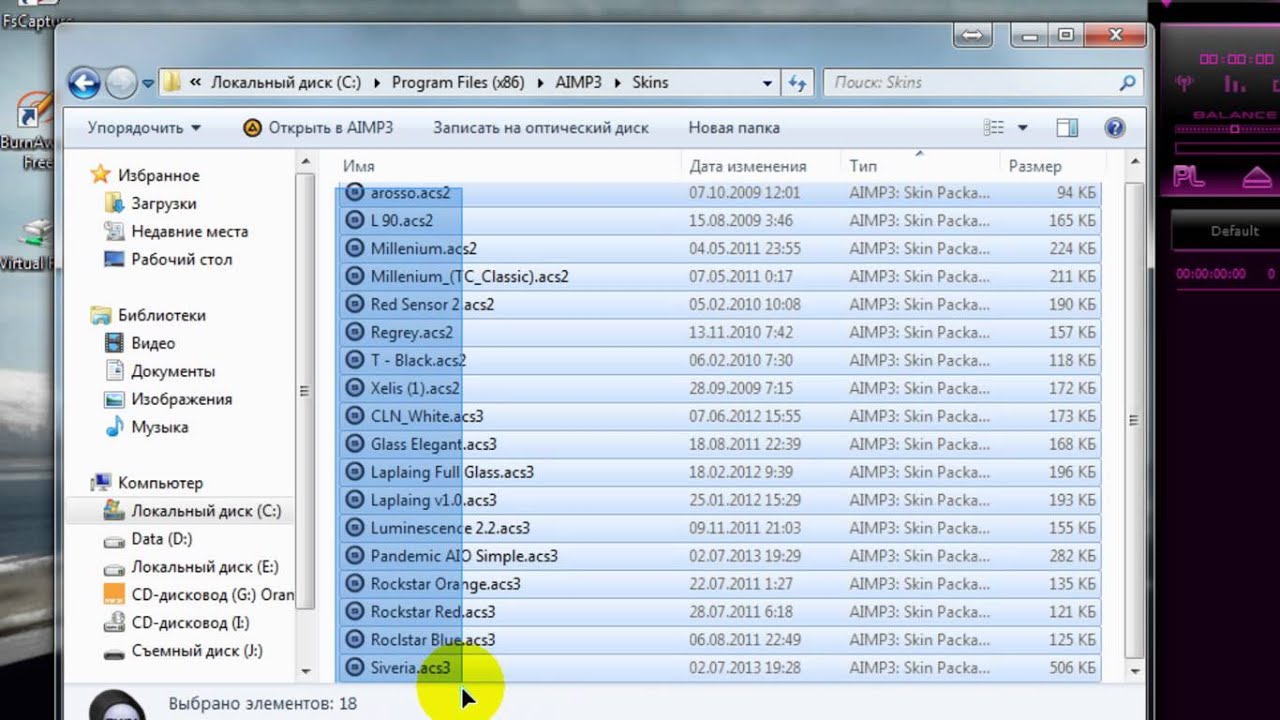
Task: Expand the hidden breadcrumb chevron «
Action: pos(195,83)
